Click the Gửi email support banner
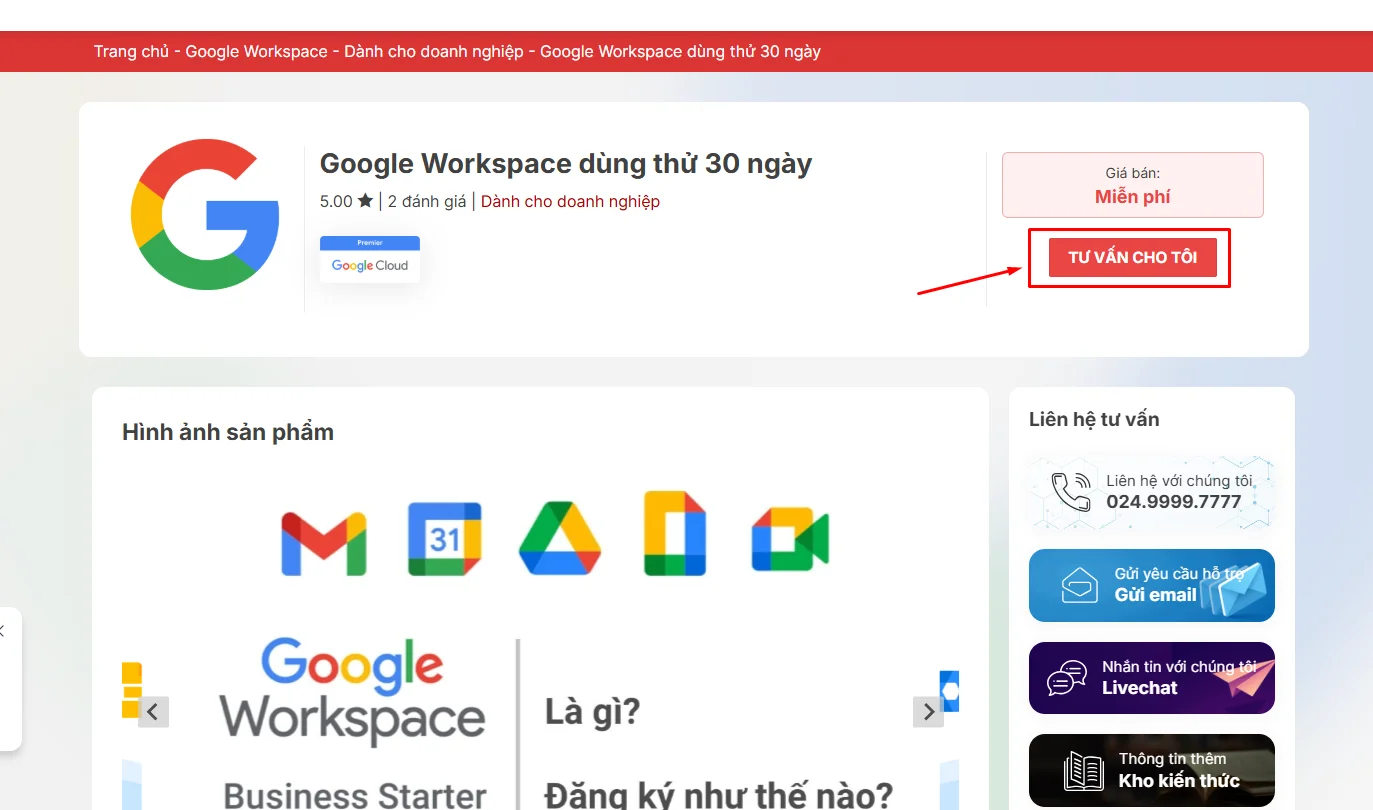Image resolution: width=1373 pixels, height=810 pixels. (1151, 585)
